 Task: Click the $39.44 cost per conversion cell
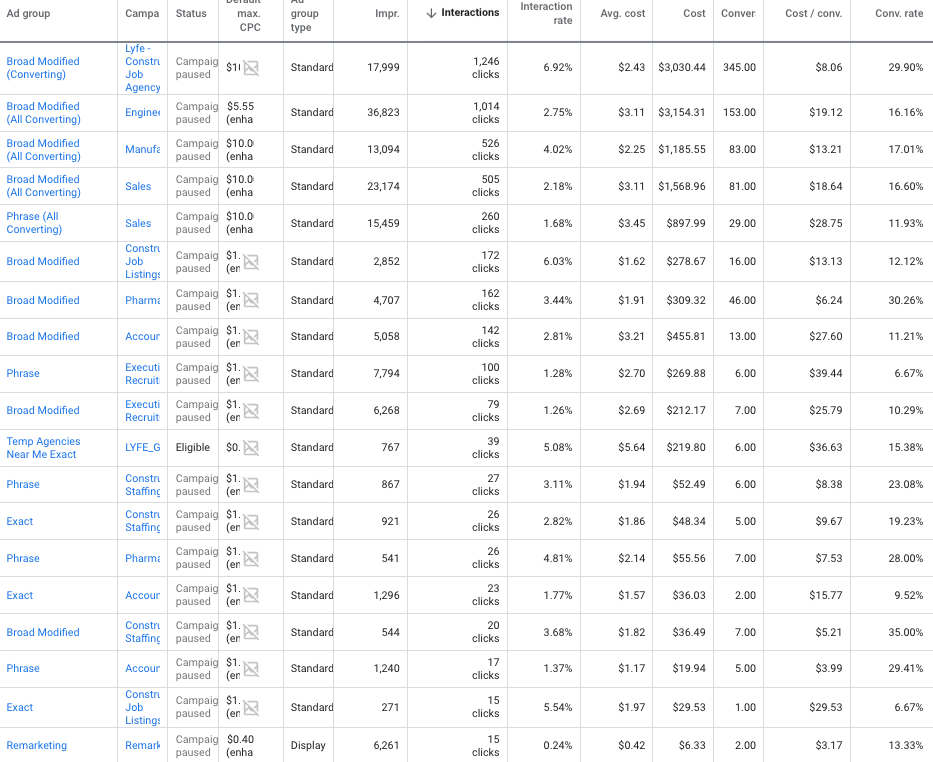(825, 374)
